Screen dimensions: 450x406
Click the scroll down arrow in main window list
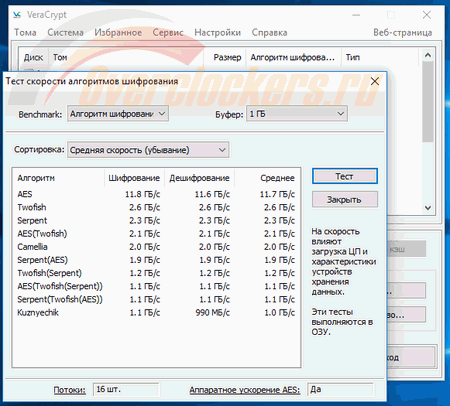click(428, 208)
